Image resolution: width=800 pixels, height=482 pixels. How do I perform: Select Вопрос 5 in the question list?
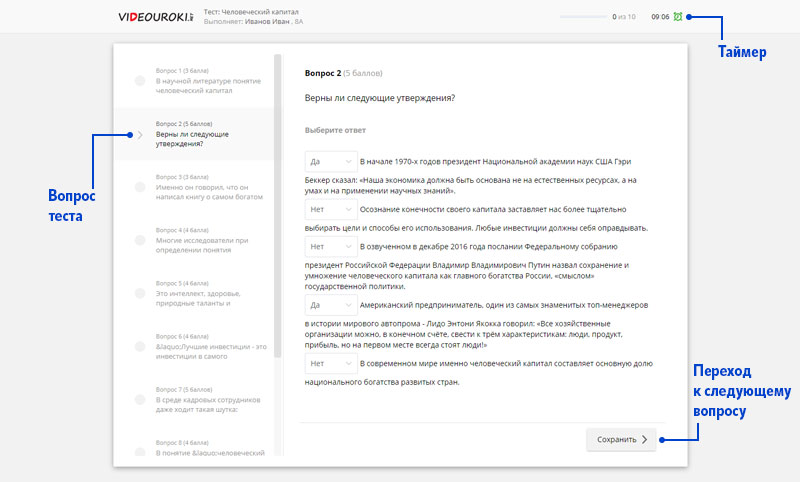(194, 293)
